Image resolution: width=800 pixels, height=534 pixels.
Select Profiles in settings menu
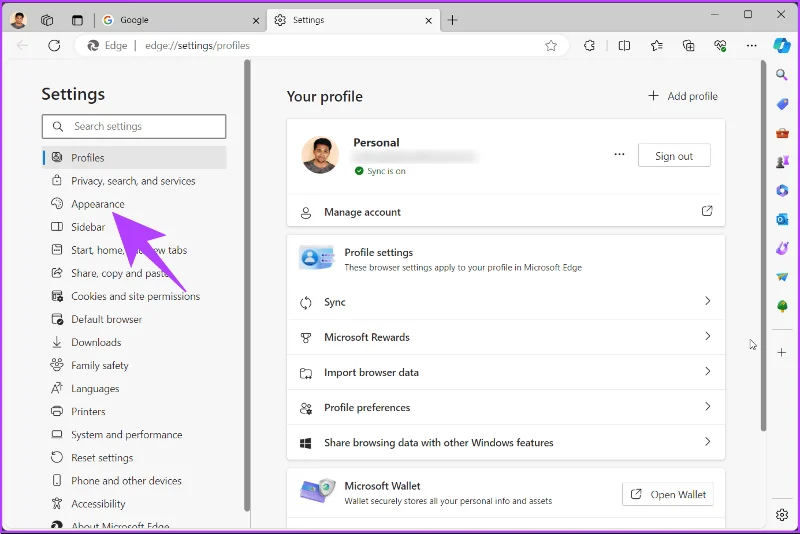pyautogui.click(x=134, y=158)
